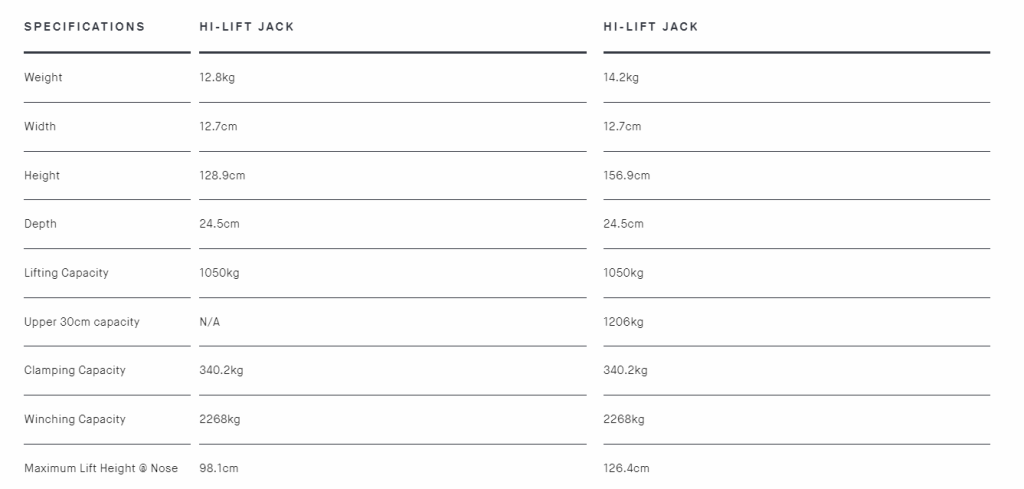
Task: Click the 14.2kg weight value
Action: tap(621, 78)
